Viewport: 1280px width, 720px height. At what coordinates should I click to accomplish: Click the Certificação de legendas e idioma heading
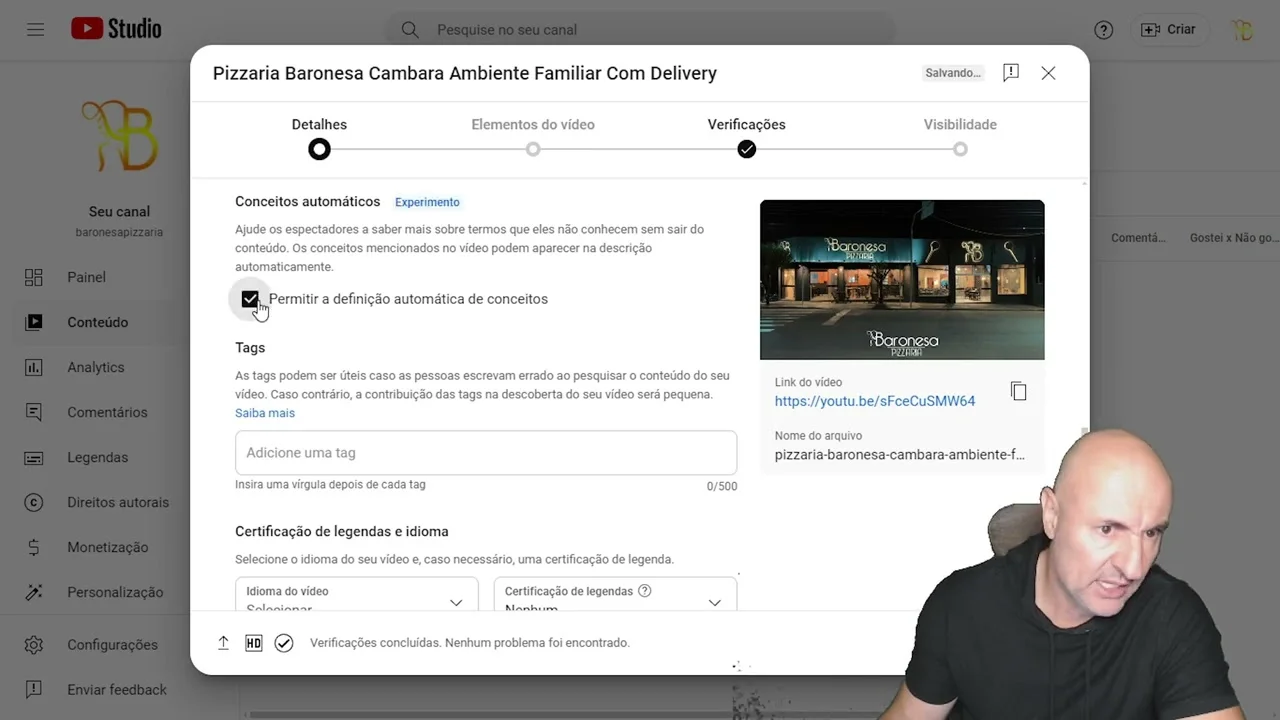(342, 532)
